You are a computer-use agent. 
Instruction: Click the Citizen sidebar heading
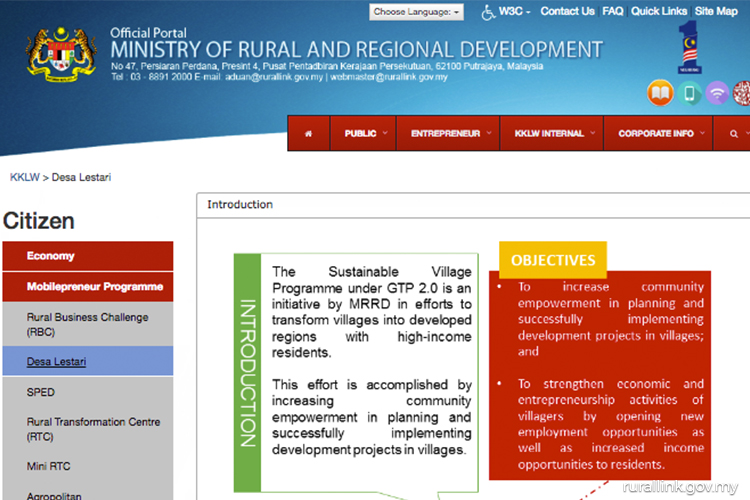pos(39,221)
